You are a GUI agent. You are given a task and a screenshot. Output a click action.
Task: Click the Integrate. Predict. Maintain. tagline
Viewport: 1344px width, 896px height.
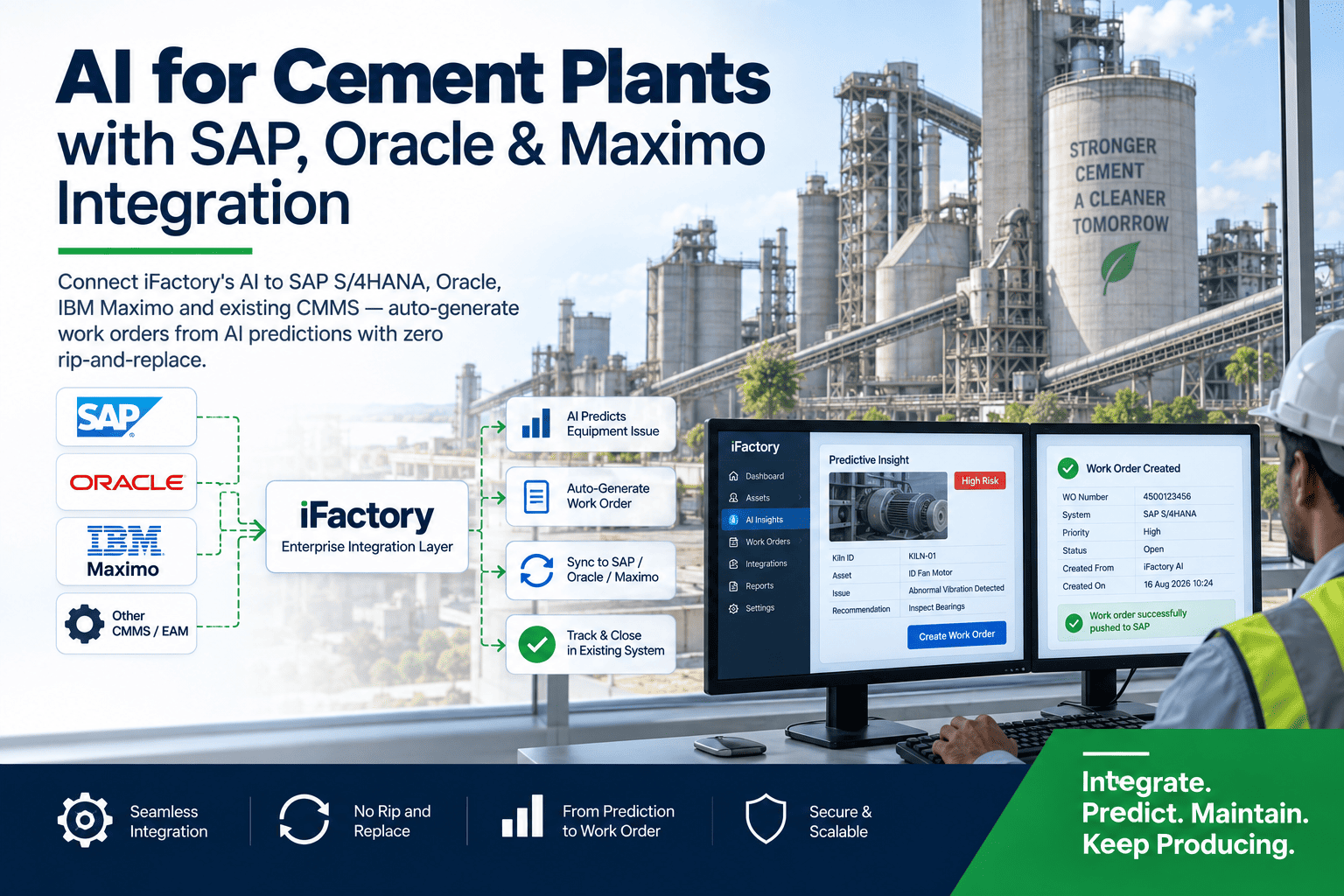[1195, 813]
